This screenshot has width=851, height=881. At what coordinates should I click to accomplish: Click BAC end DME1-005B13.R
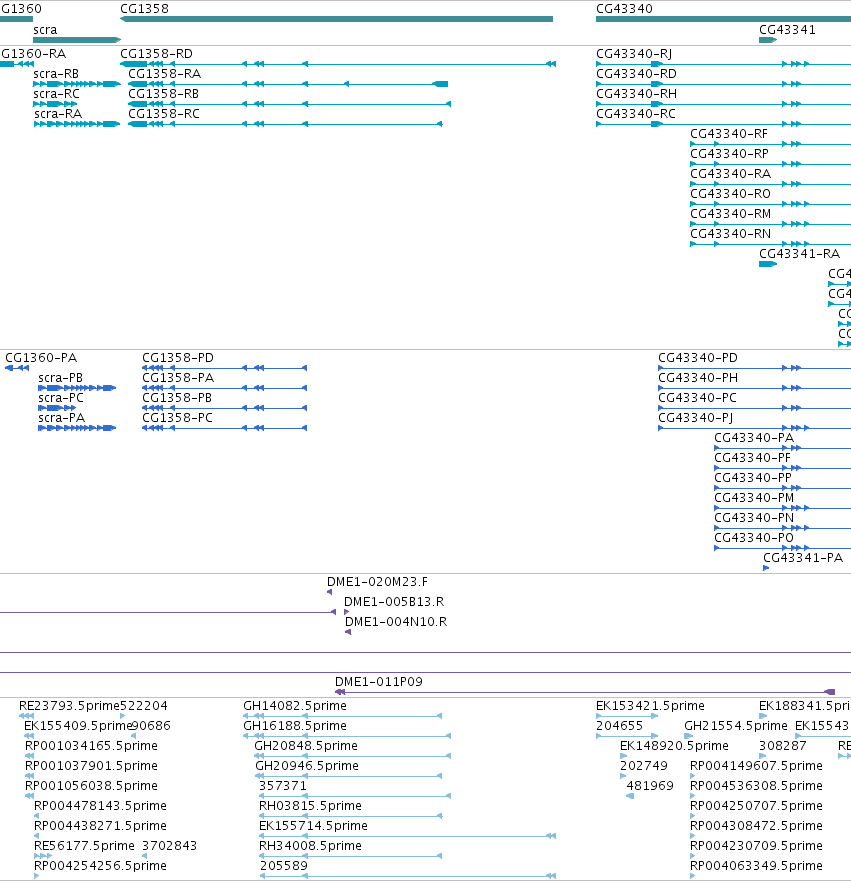(394, 602)
